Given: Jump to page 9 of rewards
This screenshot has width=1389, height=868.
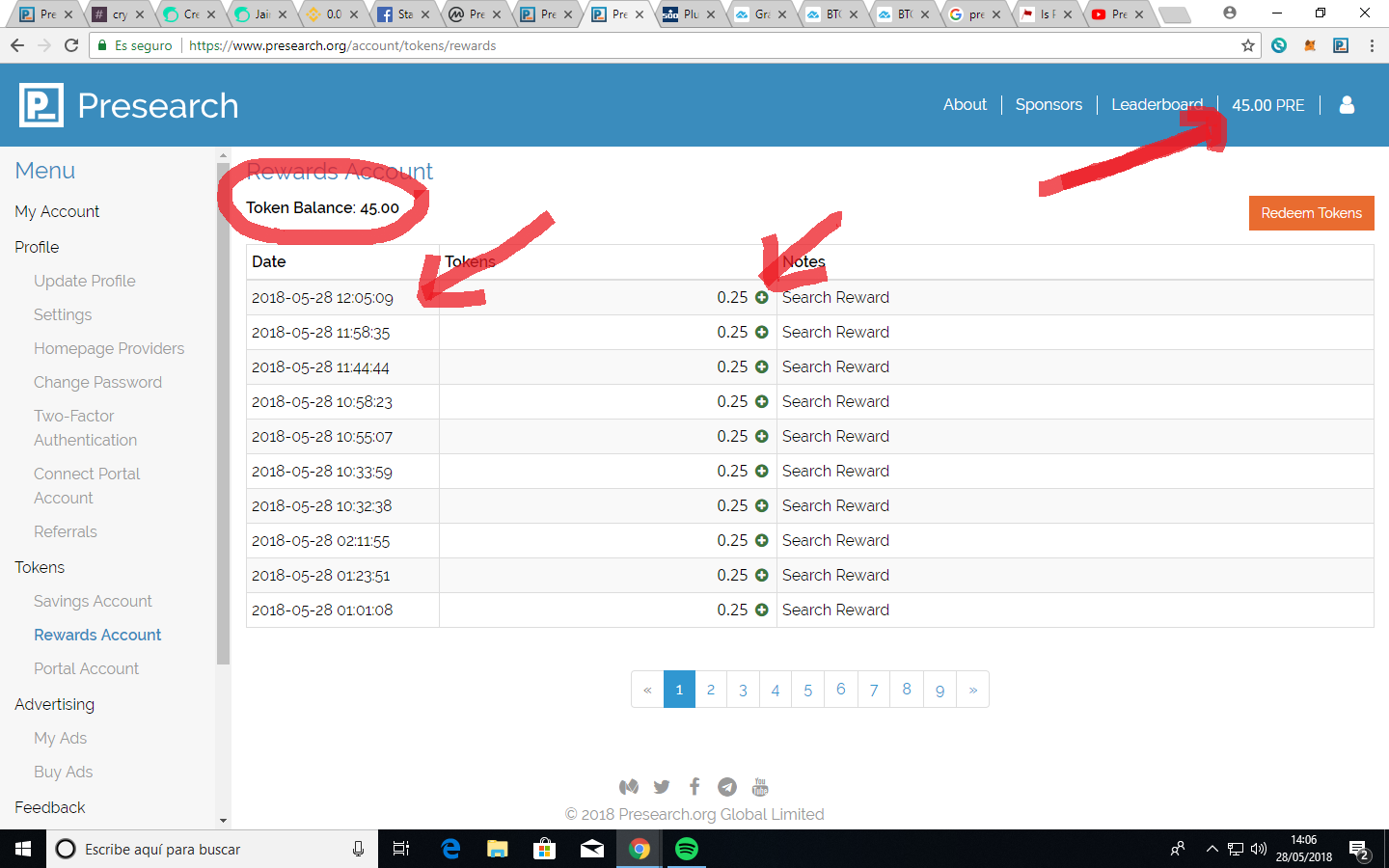Looking at the screenshot, I should point(940,690).
